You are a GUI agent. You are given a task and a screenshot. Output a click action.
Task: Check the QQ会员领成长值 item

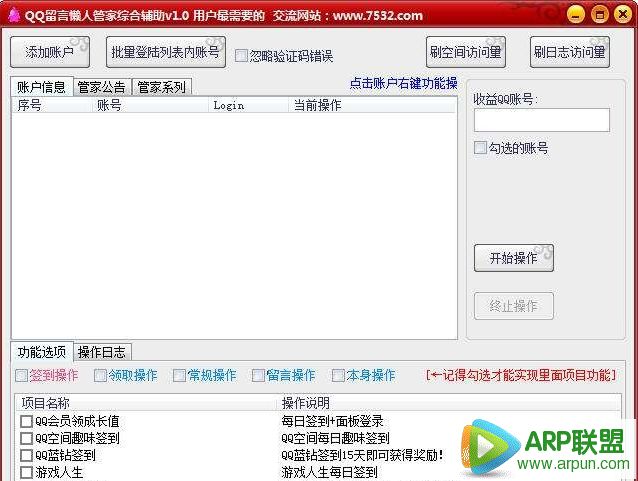(26, 421)
